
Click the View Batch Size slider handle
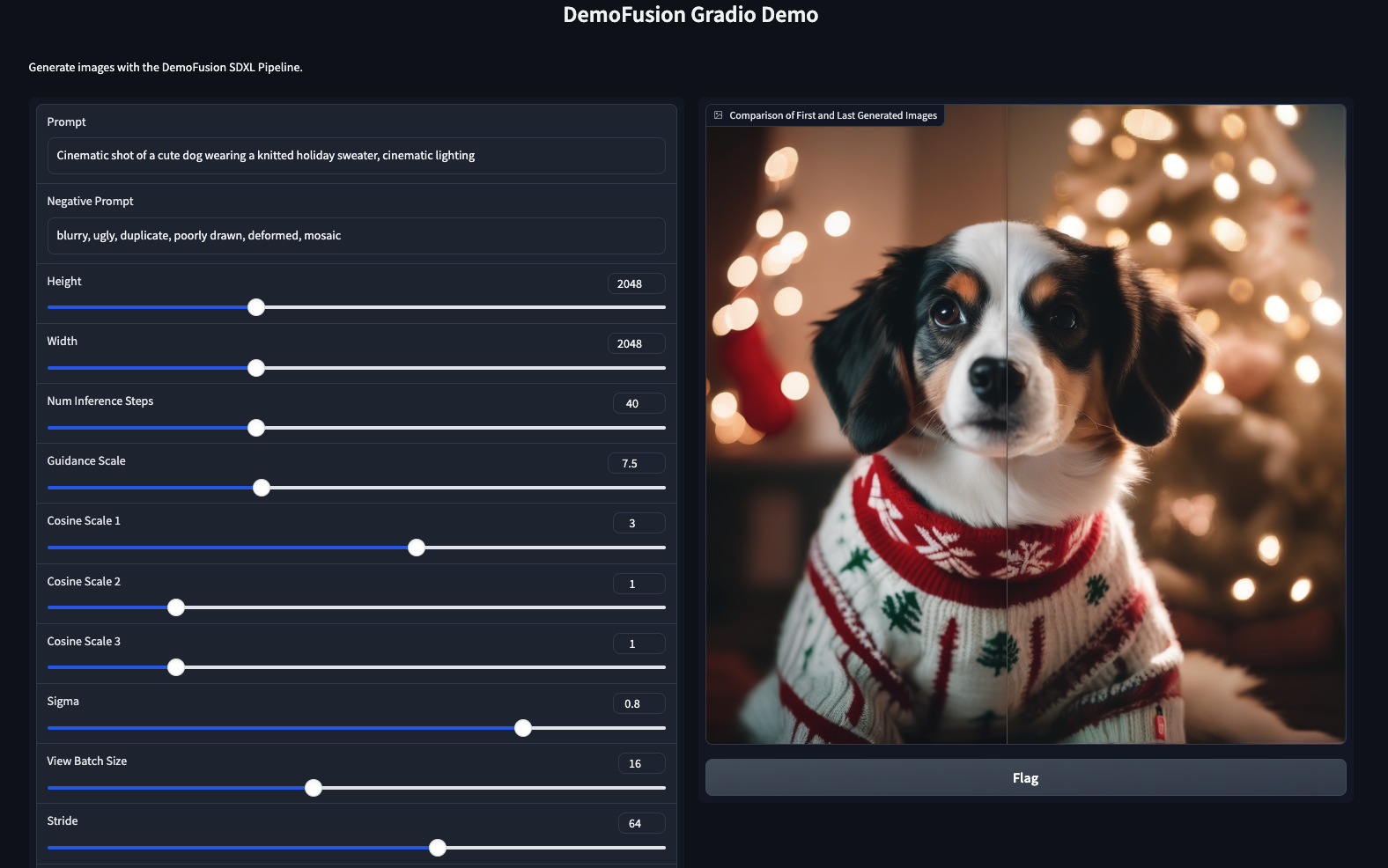314,788
